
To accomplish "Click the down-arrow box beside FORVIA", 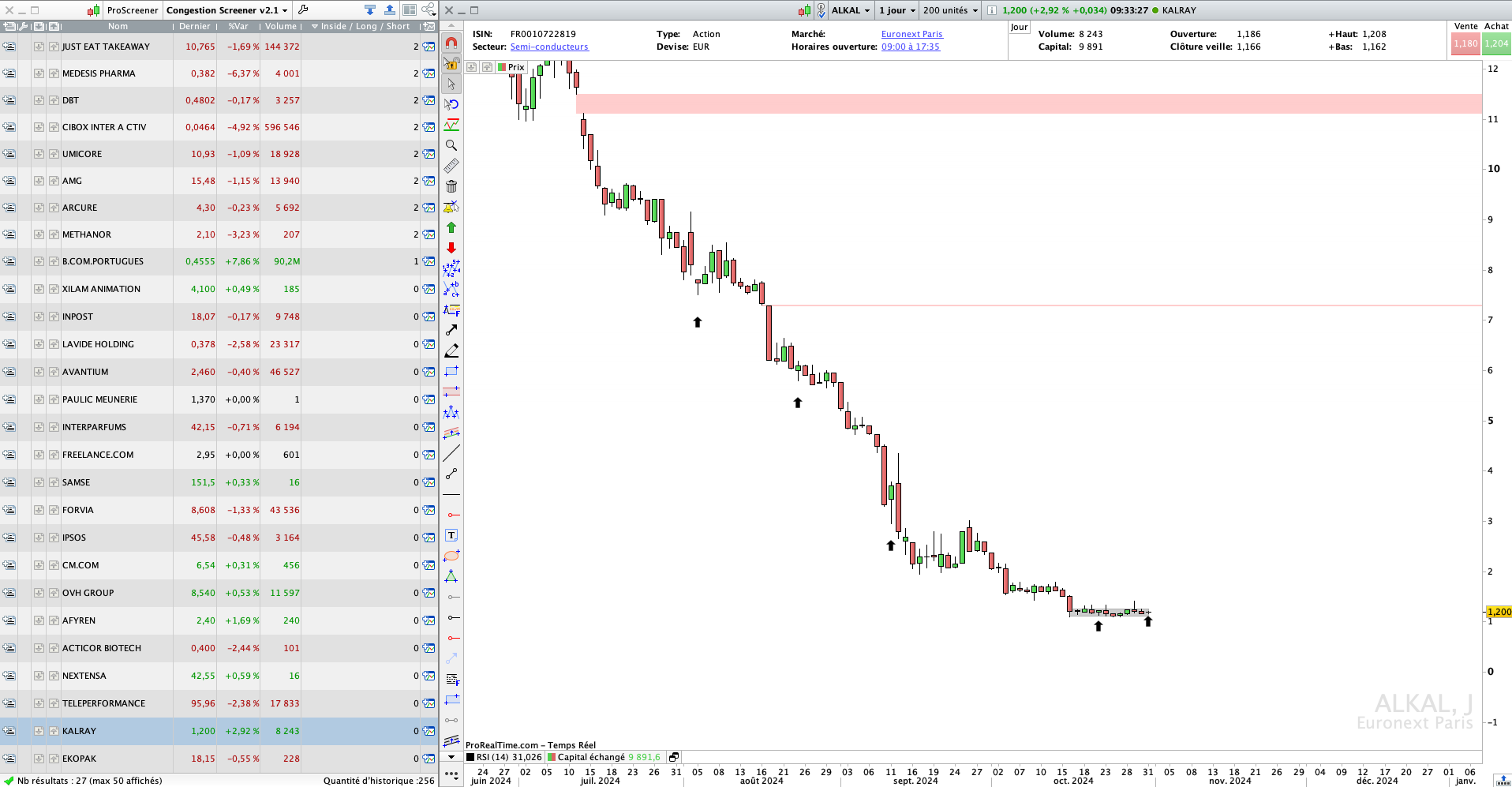I will (x=39, y=510).
